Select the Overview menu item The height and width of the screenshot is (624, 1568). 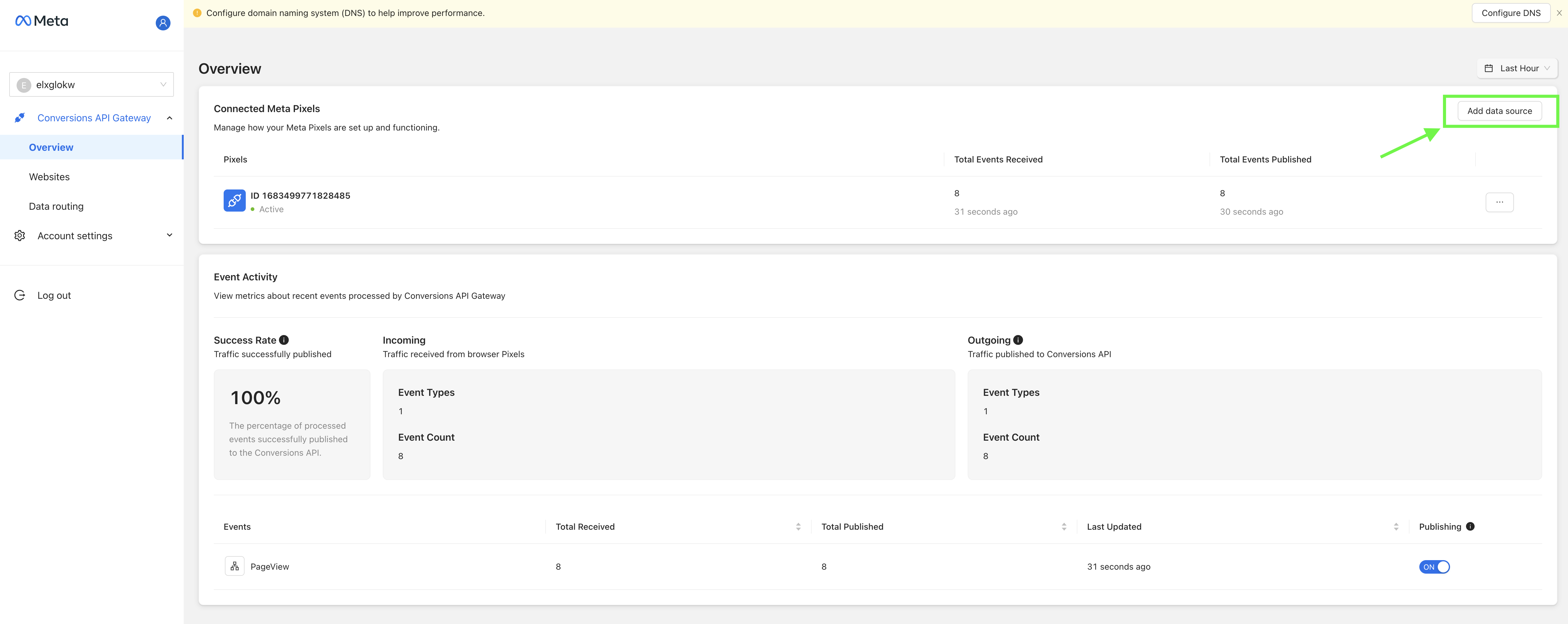(91, 147)
